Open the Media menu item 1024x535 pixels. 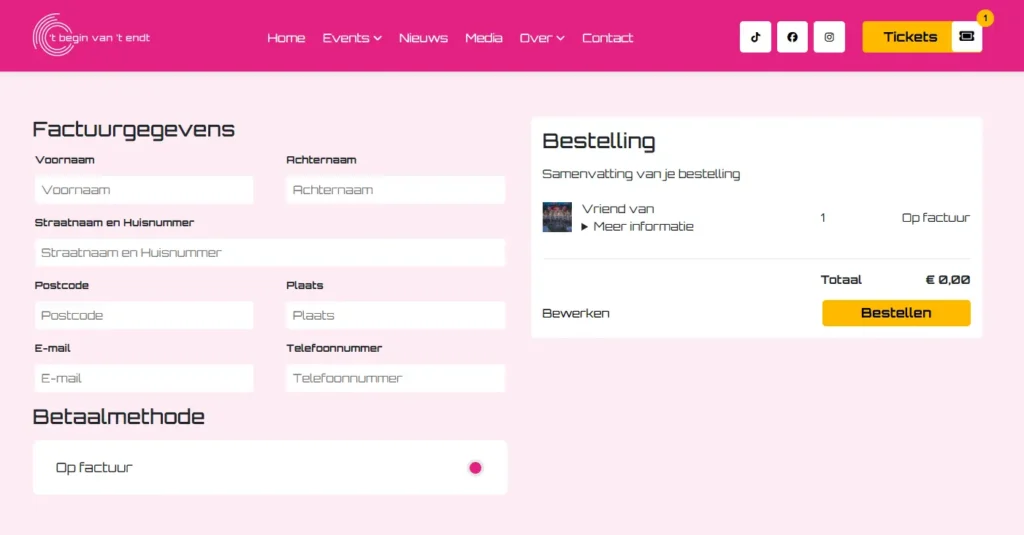coord(484,38)
